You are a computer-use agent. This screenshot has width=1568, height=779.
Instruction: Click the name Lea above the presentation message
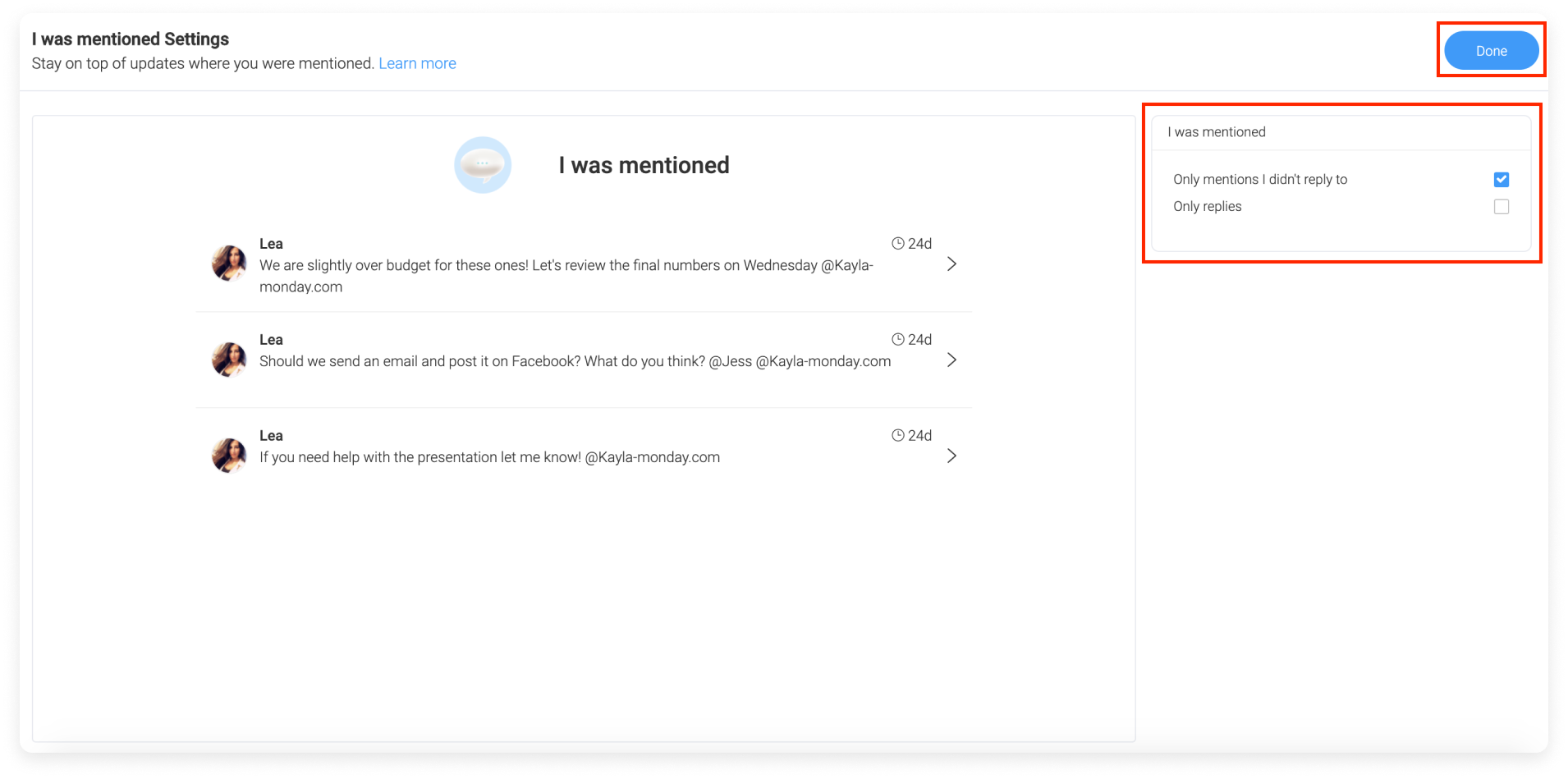click(271, 436)
